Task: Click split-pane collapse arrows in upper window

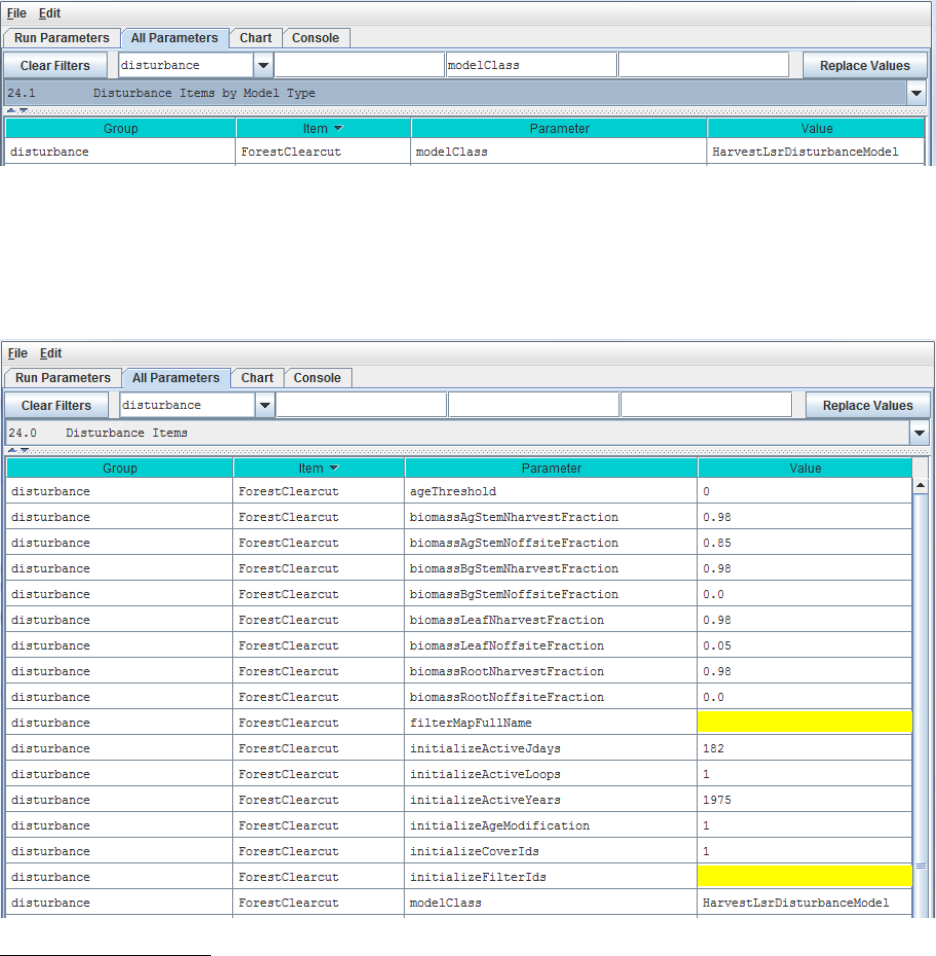Action: (x=17, y=111)
